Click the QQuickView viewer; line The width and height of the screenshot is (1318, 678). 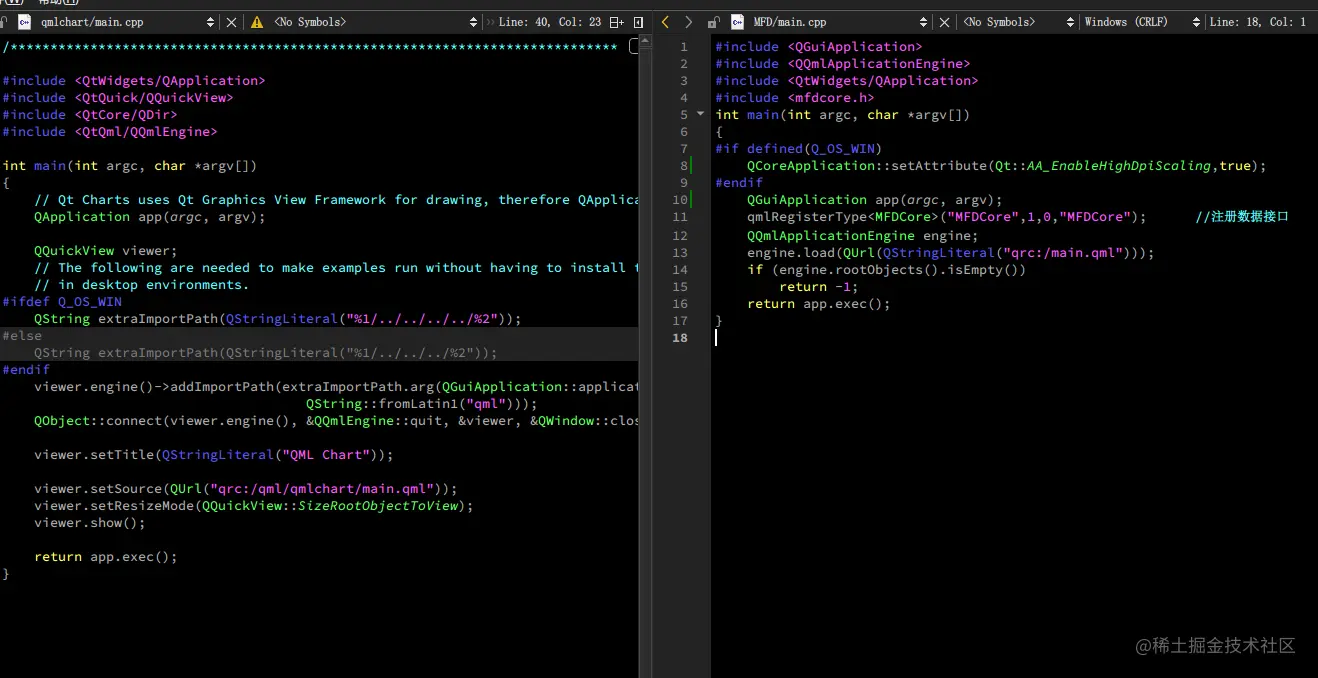click(x=105, y=251)
